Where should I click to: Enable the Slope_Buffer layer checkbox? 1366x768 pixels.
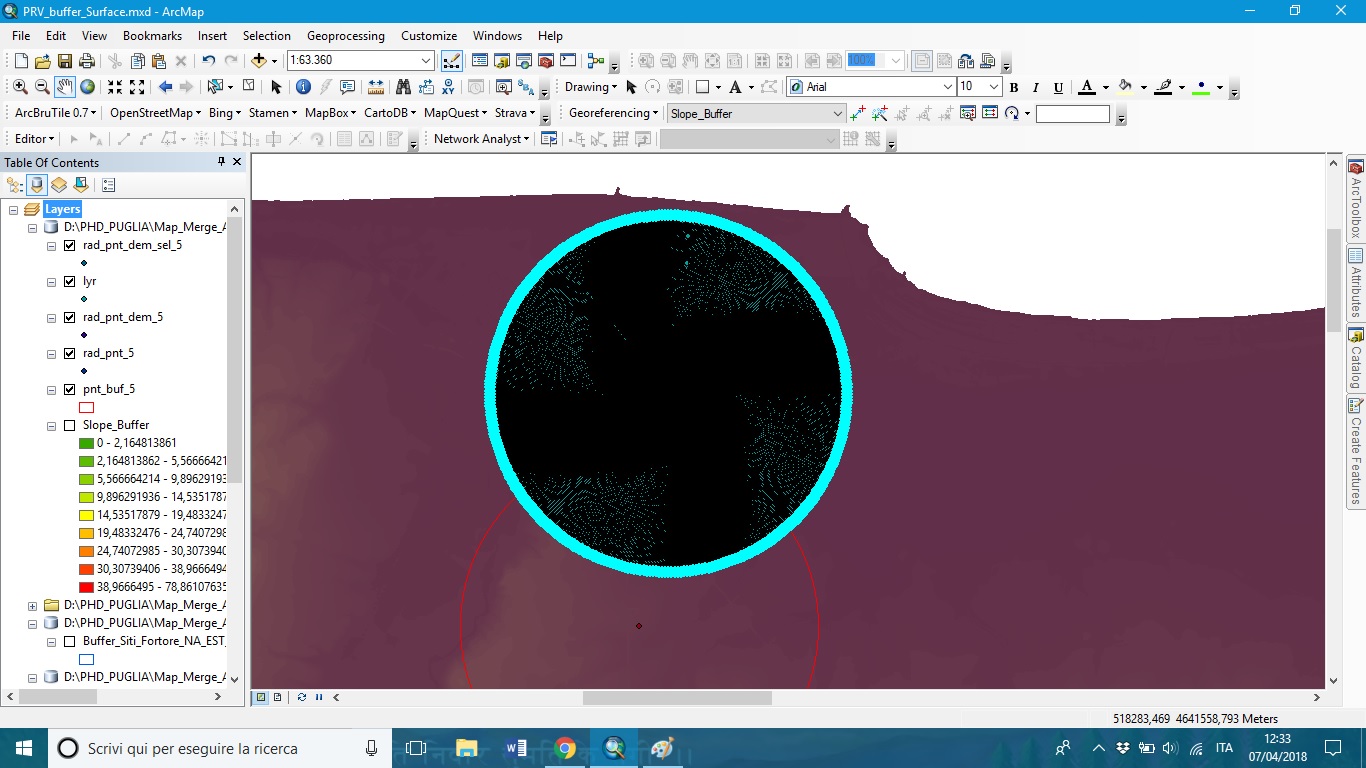70,425
